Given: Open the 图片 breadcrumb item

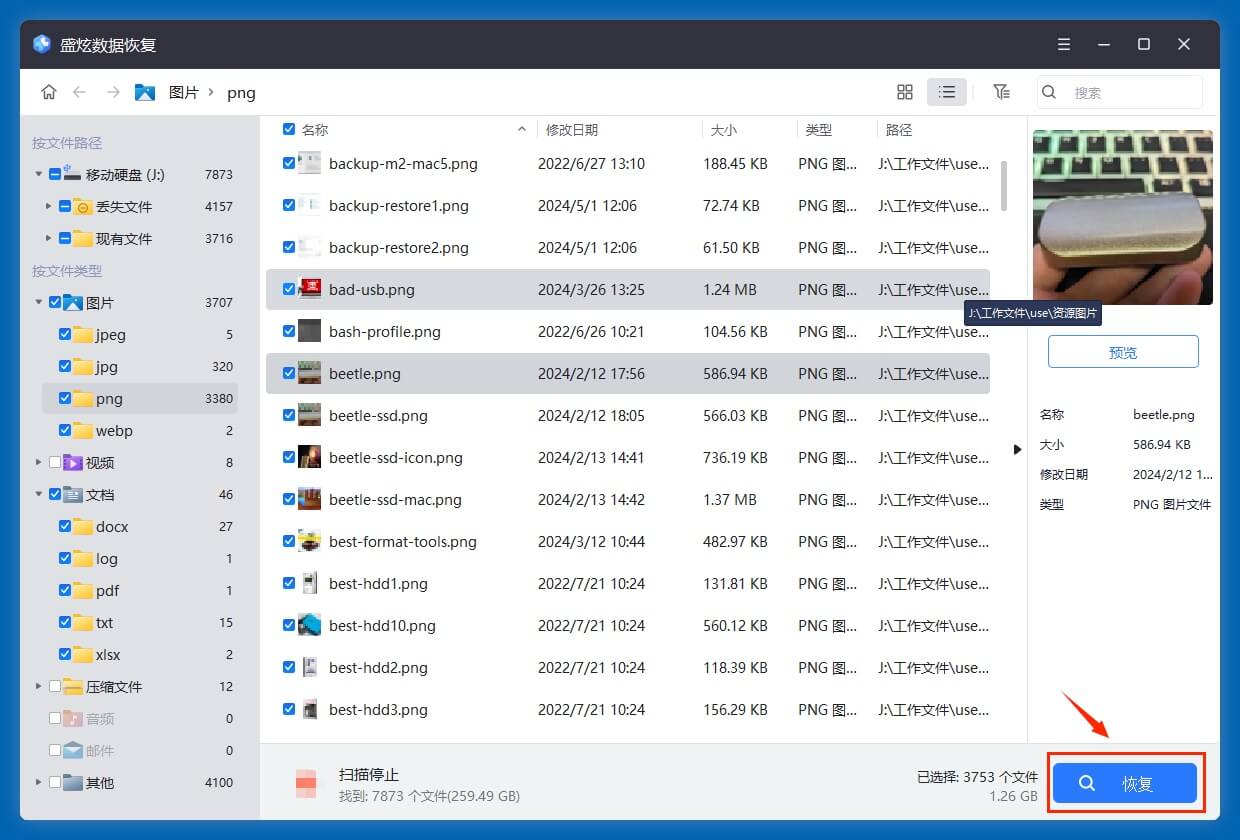Looking at the screenshot, I should point(185,92).
